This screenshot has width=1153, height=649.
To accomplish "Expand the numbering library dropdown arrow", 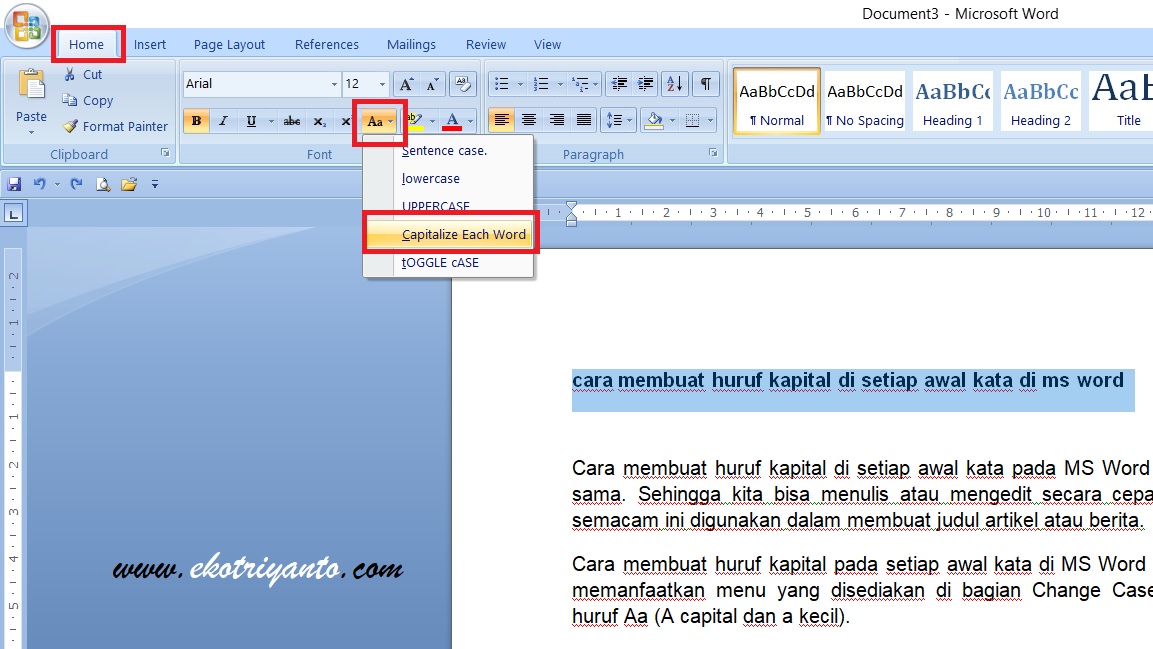I will click(x=560, y=84).
